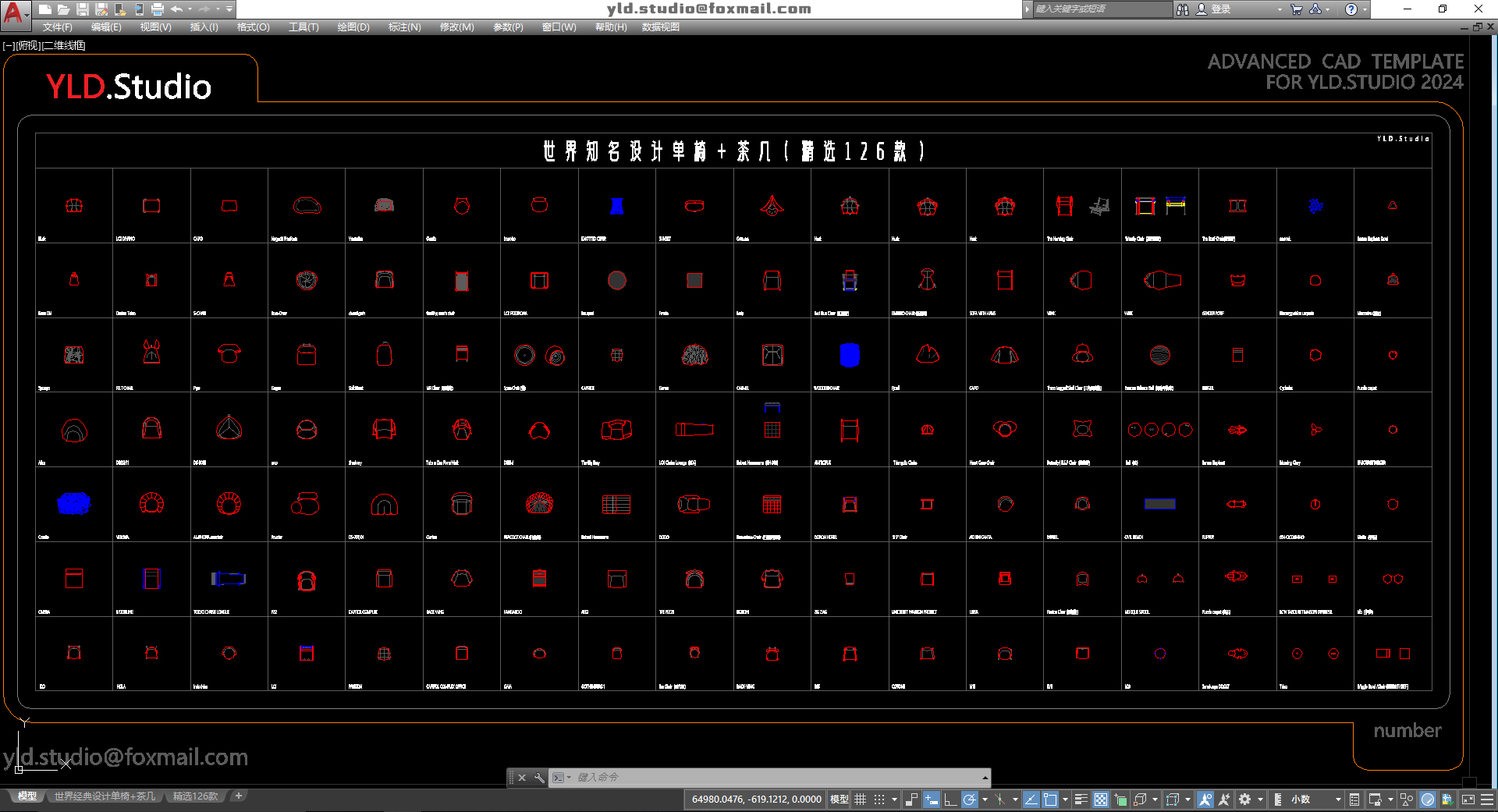Image resolution: width=1498 pixels, height=812 pixels.
Task: Expand the 登录 sign-in dropdown arrow
Action: (1280, 9)
